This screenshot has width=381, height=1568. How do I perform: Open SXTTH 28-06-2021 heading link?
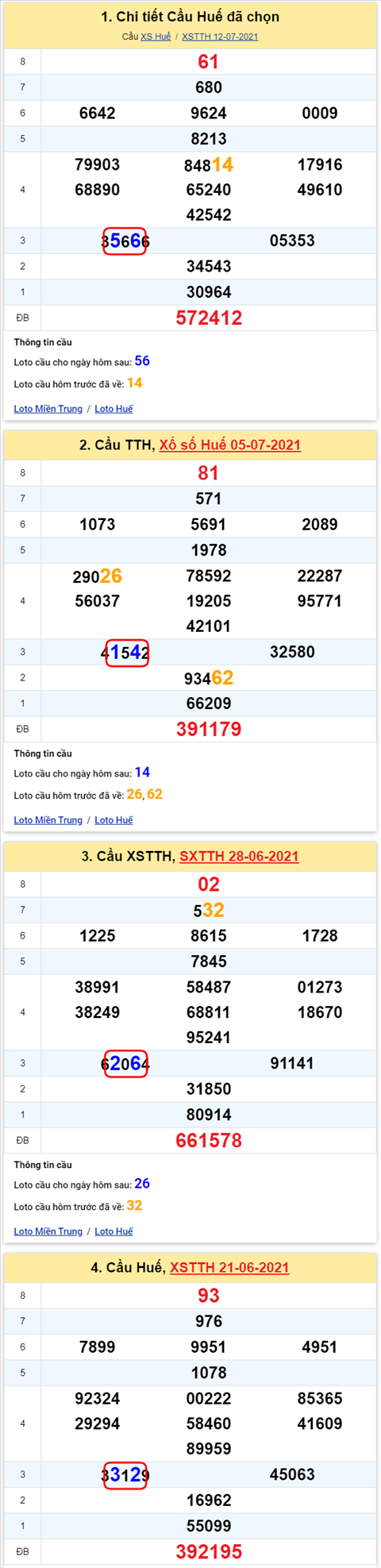239,856
